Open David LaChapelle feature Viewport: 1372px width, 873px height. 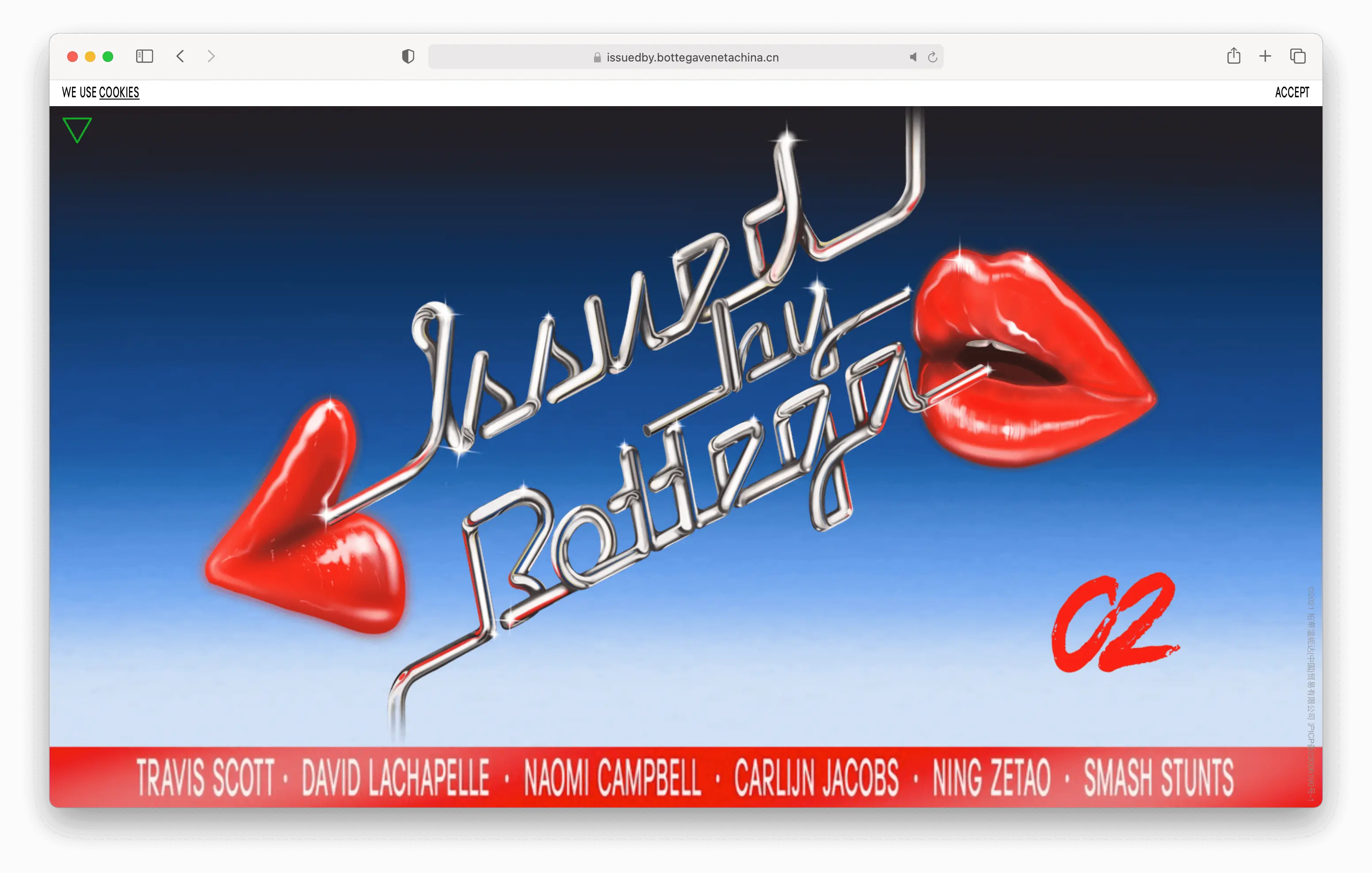396,777
